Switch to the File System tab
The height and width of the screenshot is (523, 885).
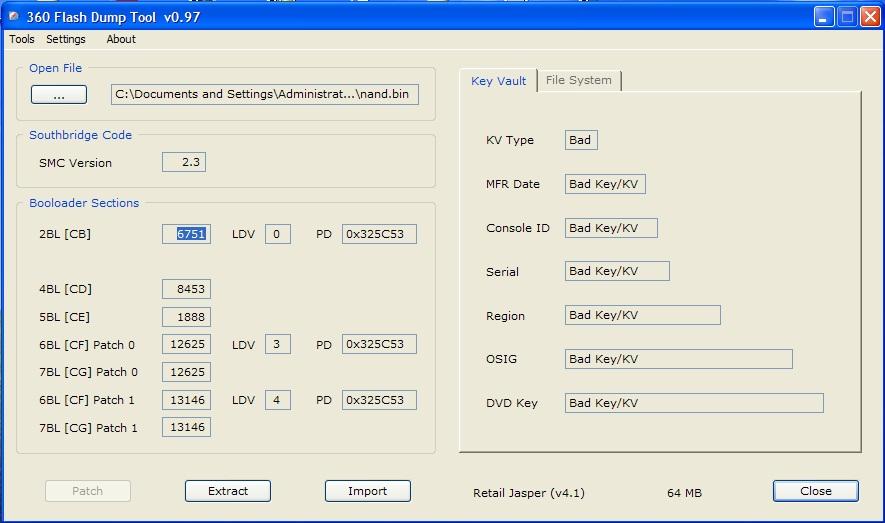pos(579,81)
